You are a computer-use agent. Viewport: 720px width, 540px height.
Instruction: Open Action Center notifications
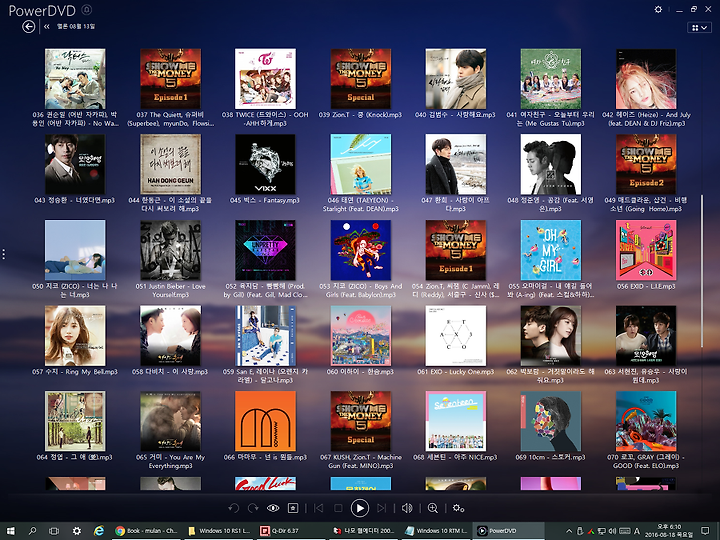[705, 531]
